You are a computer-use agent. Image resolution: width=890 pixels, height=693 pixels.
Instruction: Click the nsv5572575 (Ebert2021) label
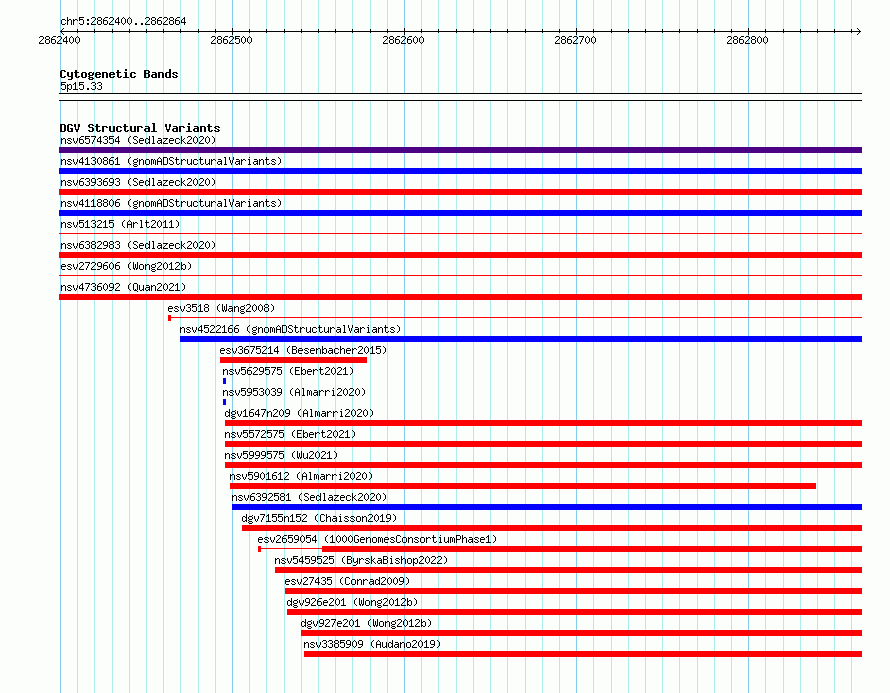click(x=290, y=434)
